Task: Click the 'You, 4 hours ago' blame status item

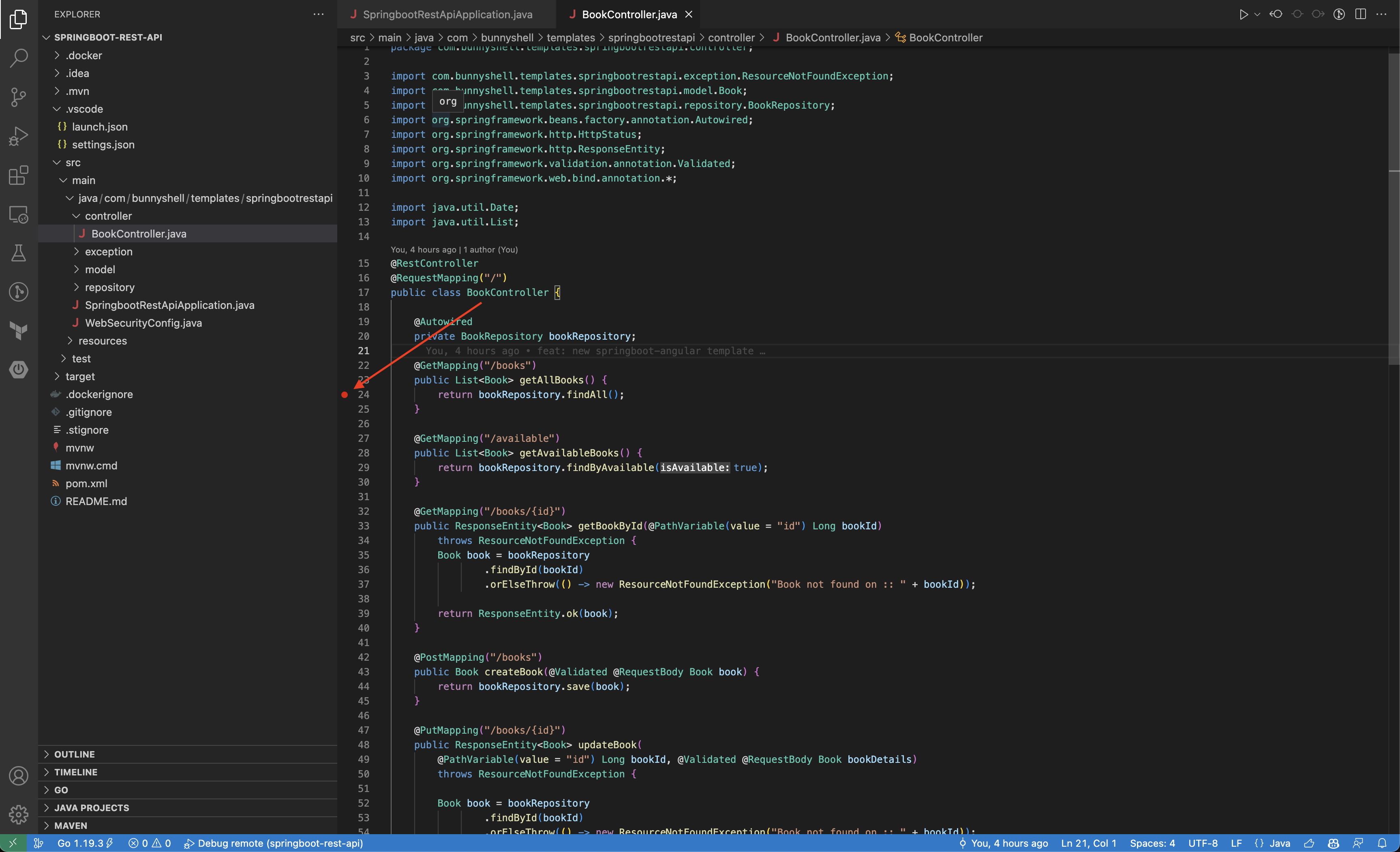Action: tap(1004, 843)
